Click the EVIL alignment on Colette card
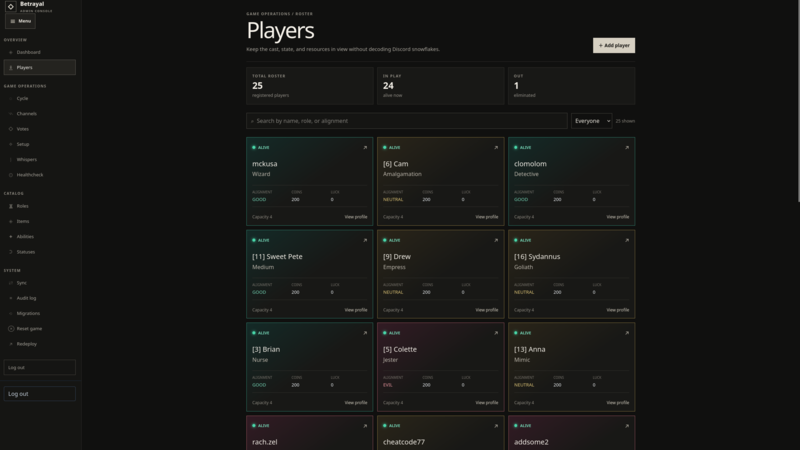The height and width of the screenshot is (450, 800). coord(388,385)
